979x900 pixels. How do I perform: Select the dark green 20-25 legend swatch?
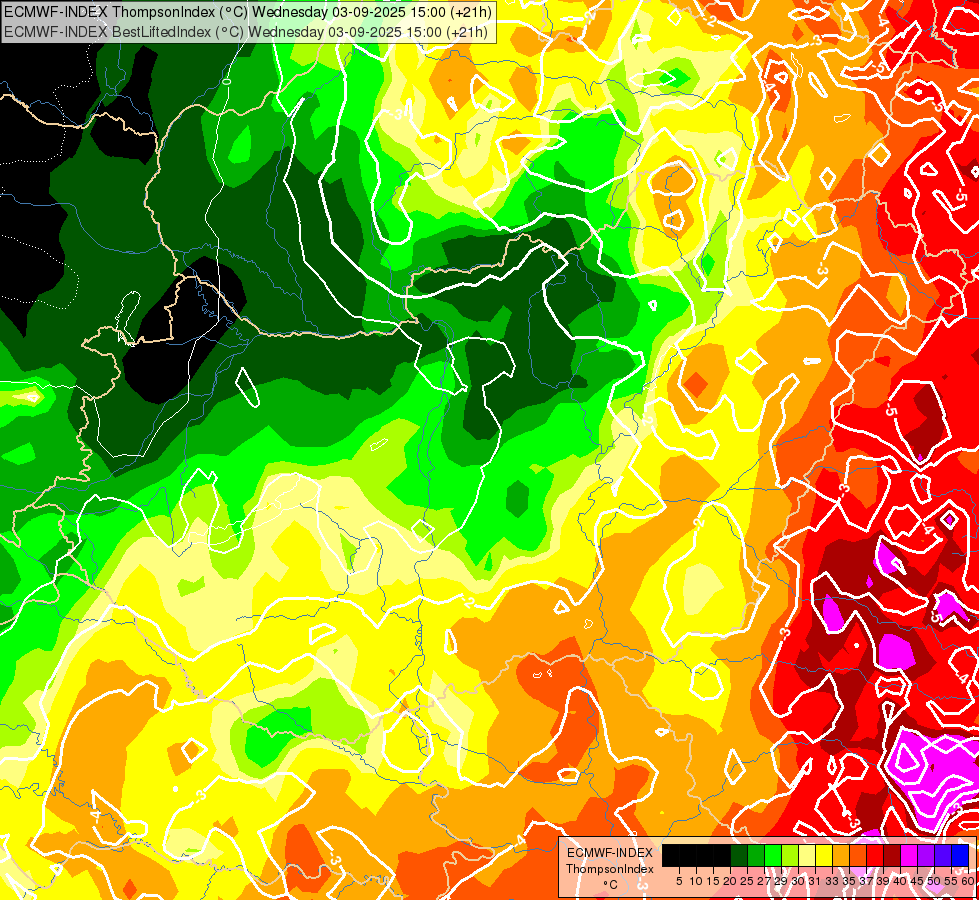click(739, 855)
